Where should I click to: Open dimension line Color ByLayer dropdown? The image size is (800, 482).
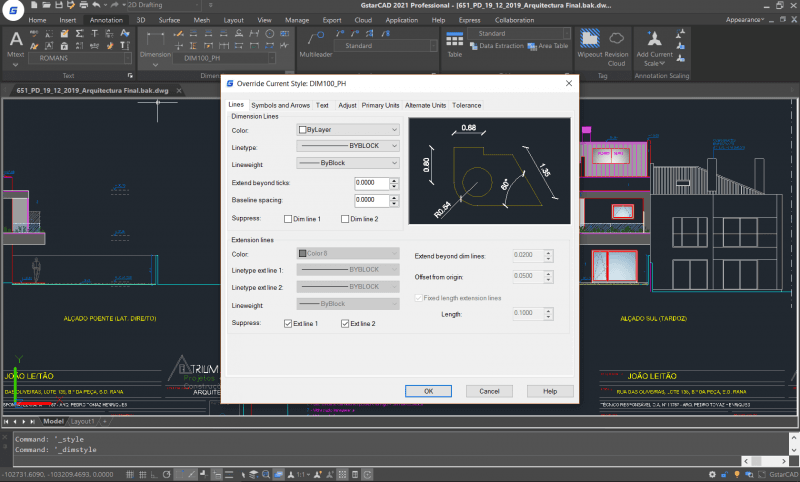394,130
